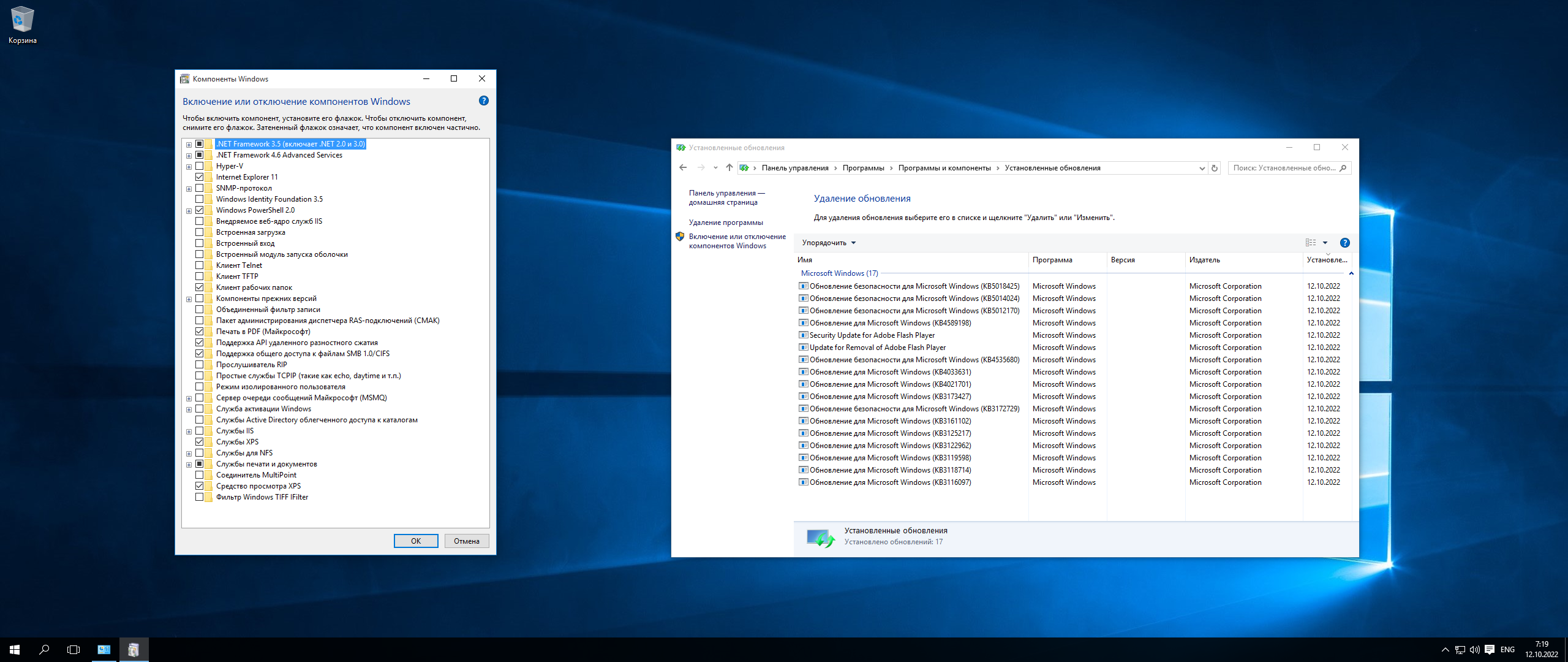Enable Windows Identity Foundation 3.5 checkbox
This screenshot has height=662, width=1568.
pos(200,199)
